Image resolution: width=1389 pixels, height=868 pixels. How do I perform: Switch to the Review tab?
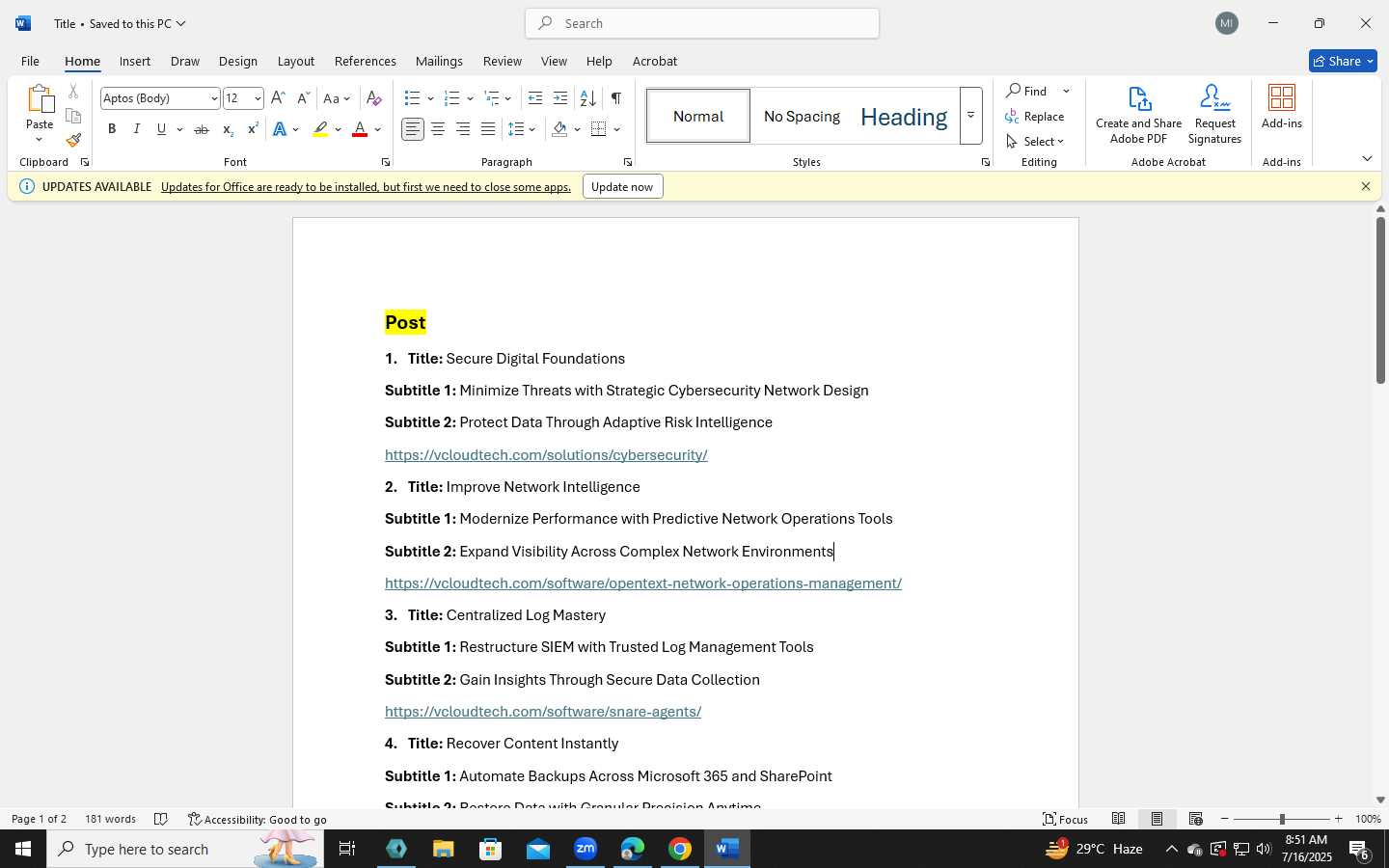coord(503,61)
